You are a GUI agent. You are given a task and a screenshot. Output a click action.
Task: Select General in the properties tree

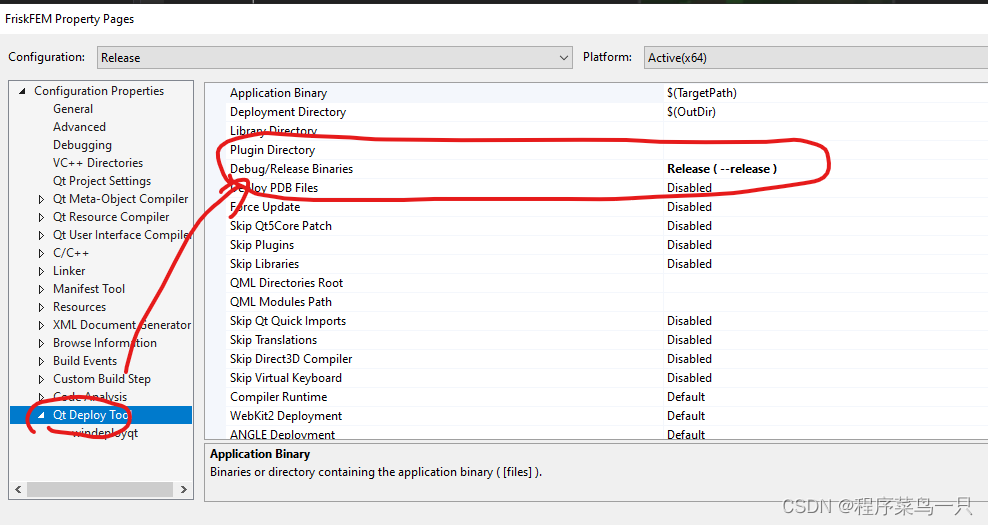pyautogui.click(x=73, y=109)
